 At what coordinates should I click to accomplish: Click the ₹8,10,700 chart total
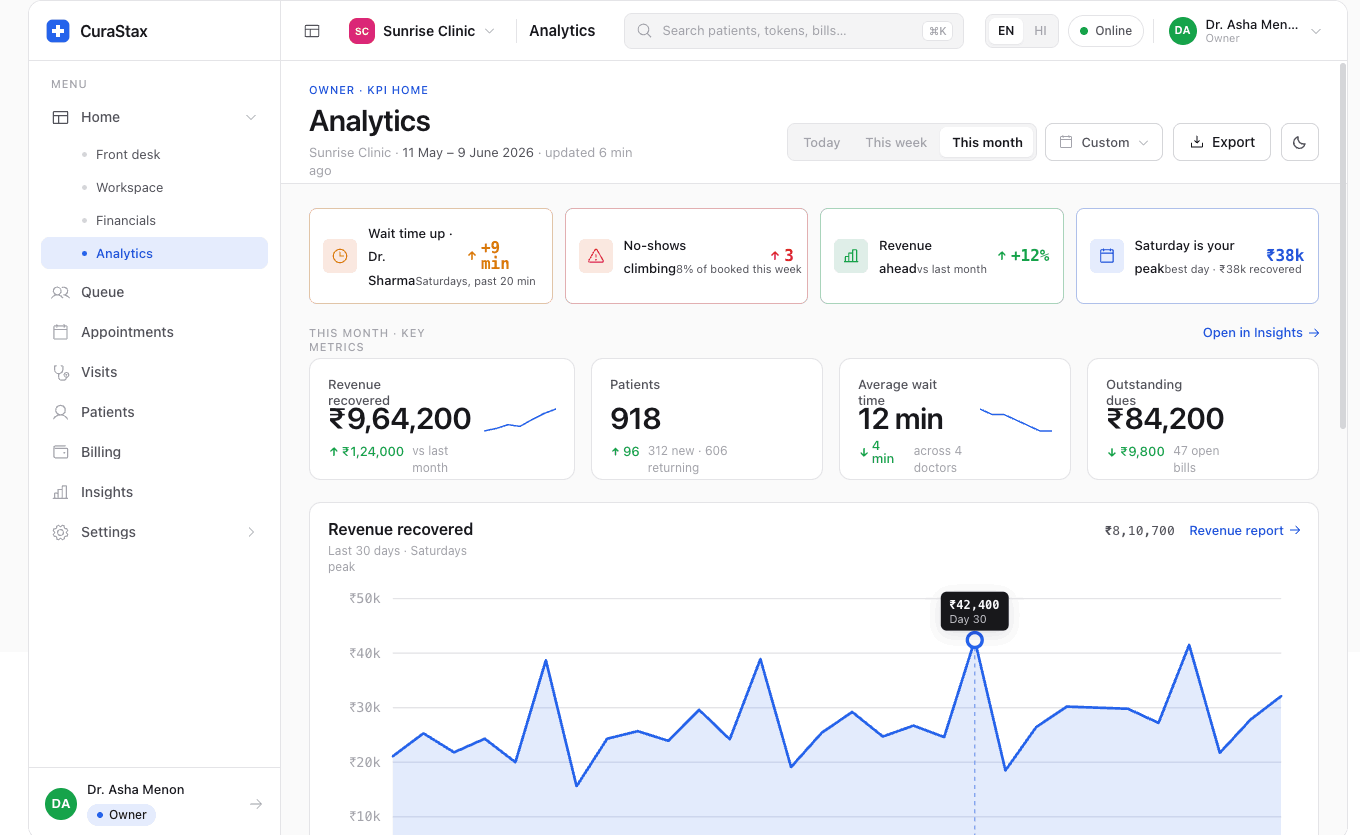1139,531
